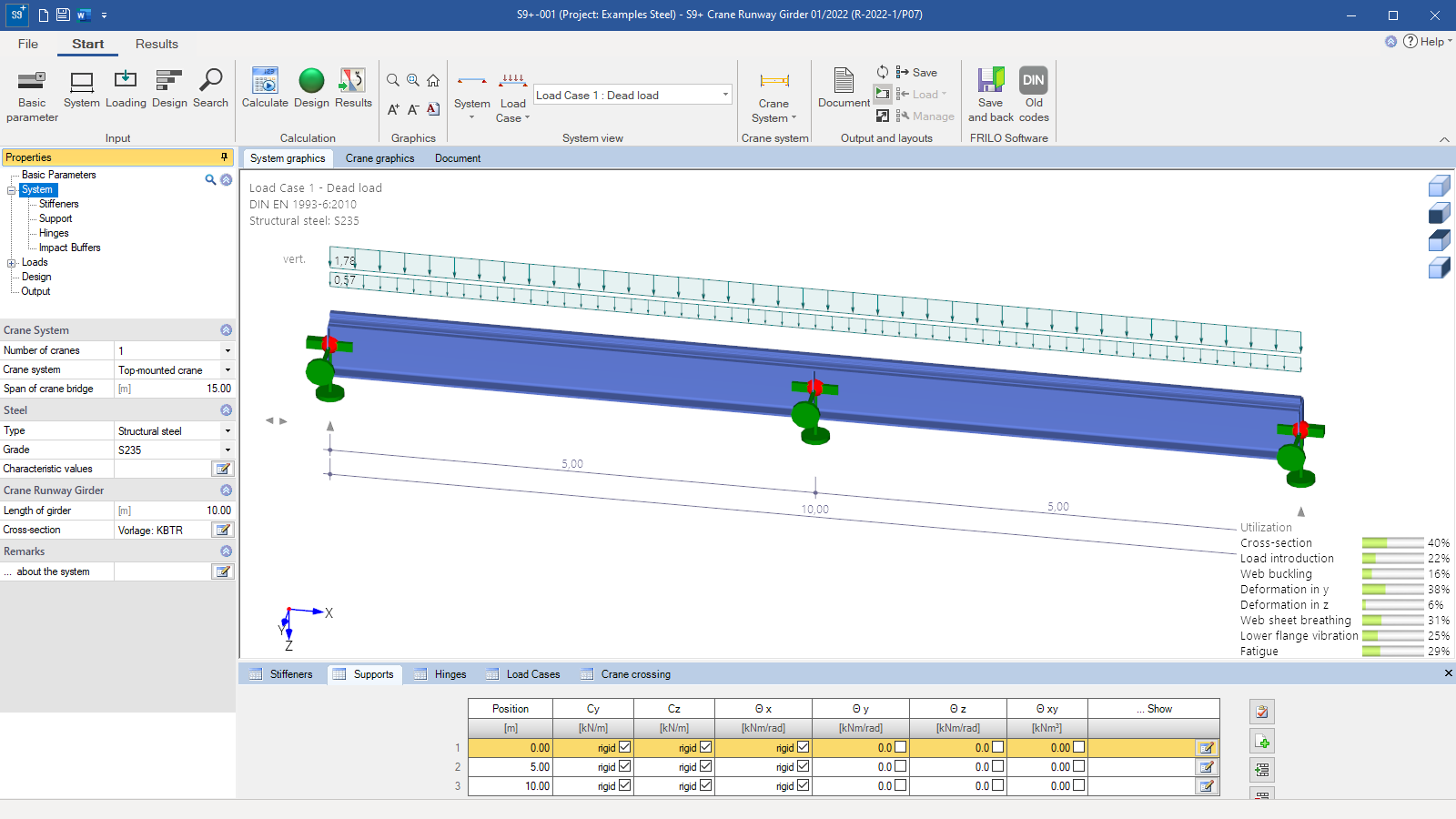The width and height of the screenshot is (1456, 819).
Task: Toggle Θy checkbox in row 2
Action: click(900, 766)
